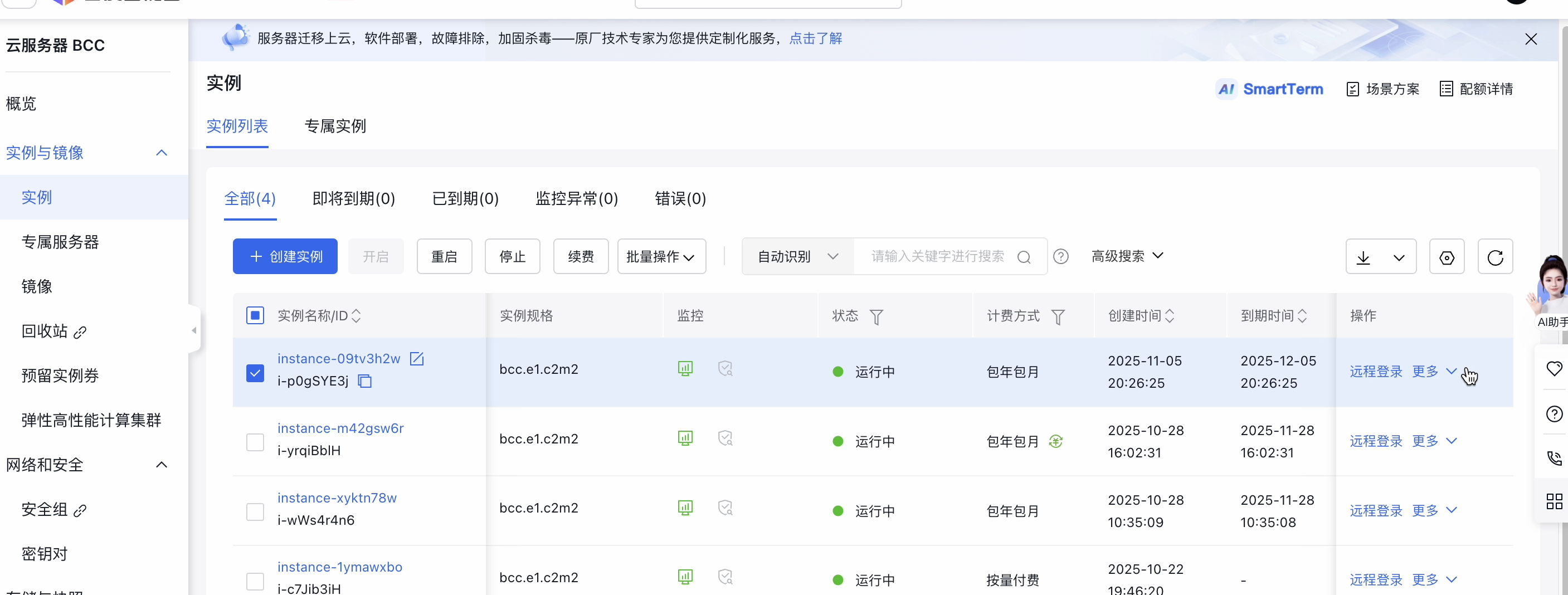
Task: Copy instance ID i-p0gSYE3j
Action: (364, 382)
